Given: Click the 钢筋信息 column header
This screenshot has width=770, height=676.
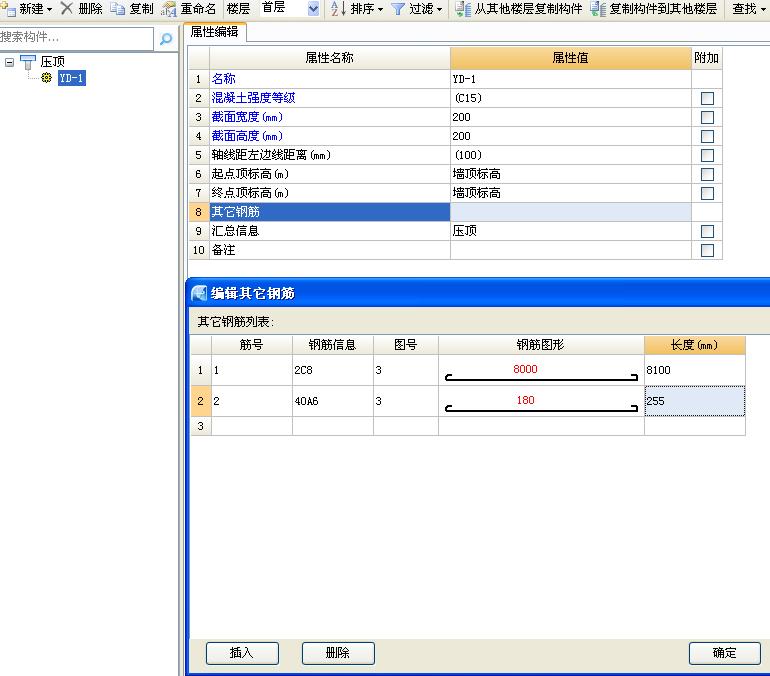Looking at the screenshot, I should point(333,345).
